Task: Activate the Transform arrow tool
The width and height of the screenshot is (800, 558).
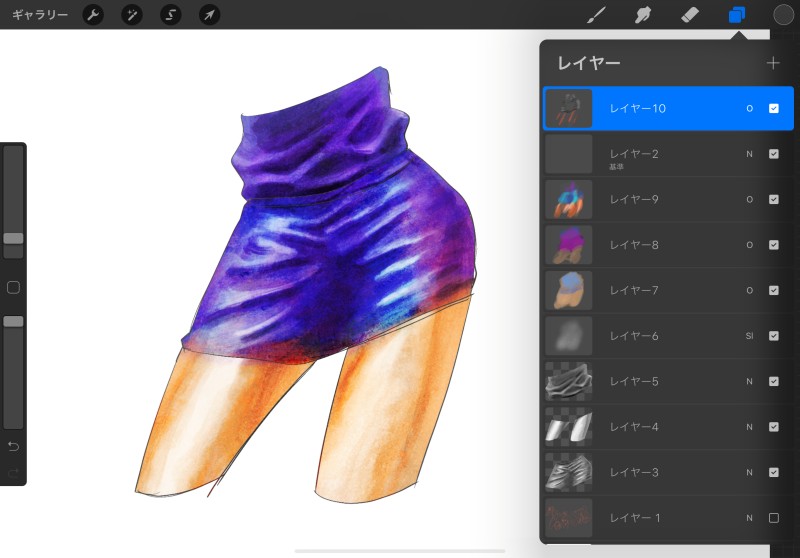Action: 209,15
